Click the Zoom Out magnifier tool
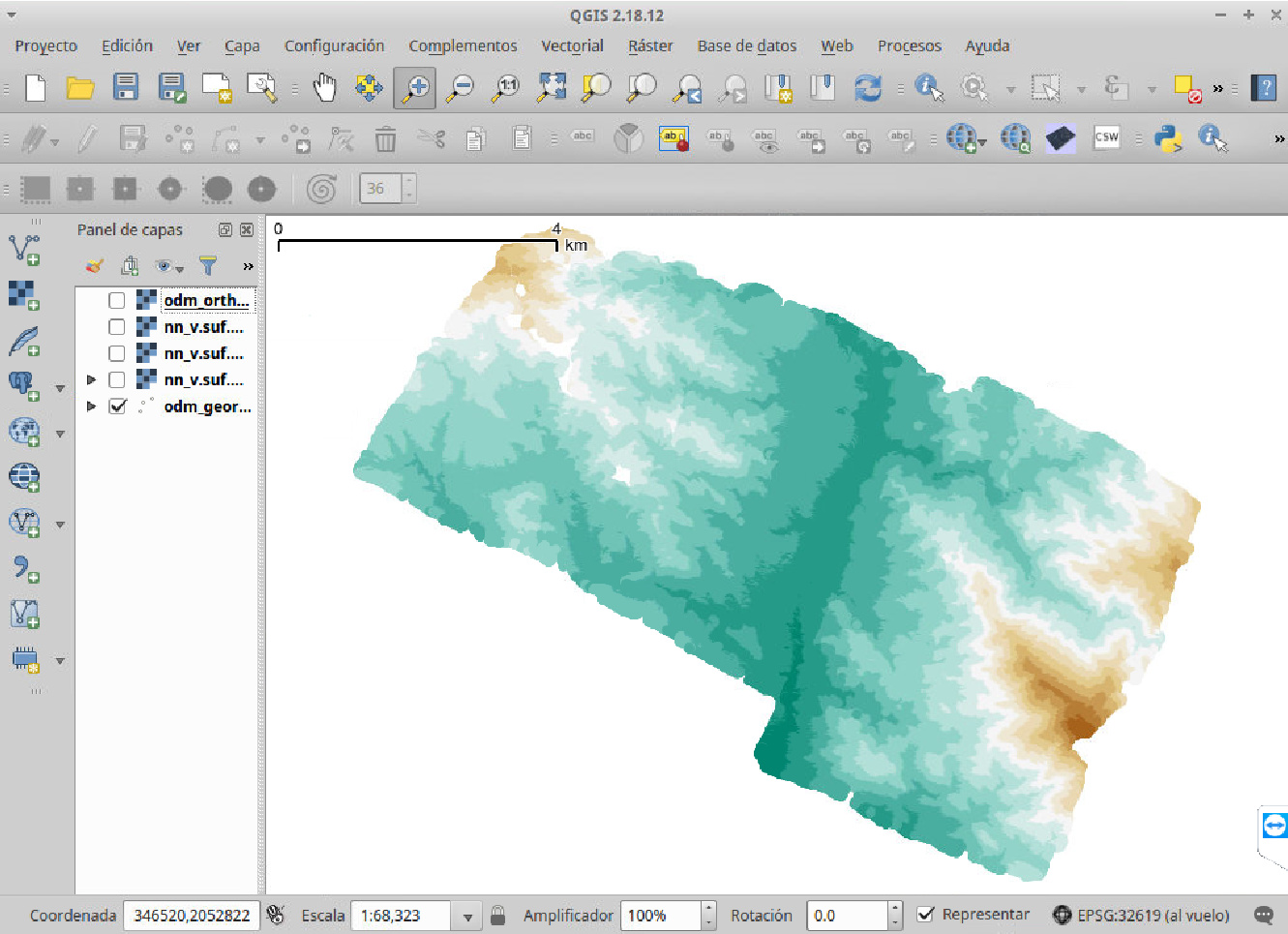The height and width of the screenshot is (934, 1288). pyautogui.click(x=460, y=88)
